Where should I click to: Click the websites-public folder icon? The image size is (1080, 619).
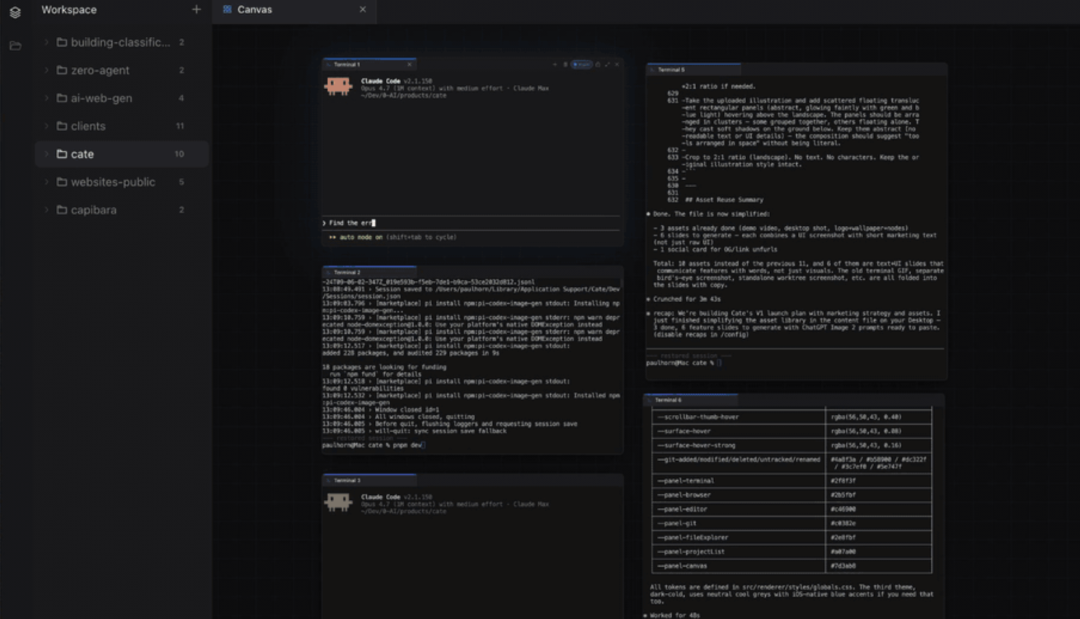point(62,182)
